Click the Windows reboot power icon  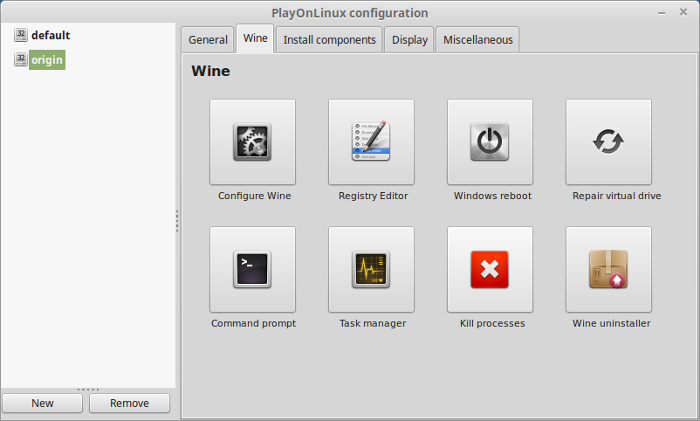pyautogui.click(x=490, y=142)
